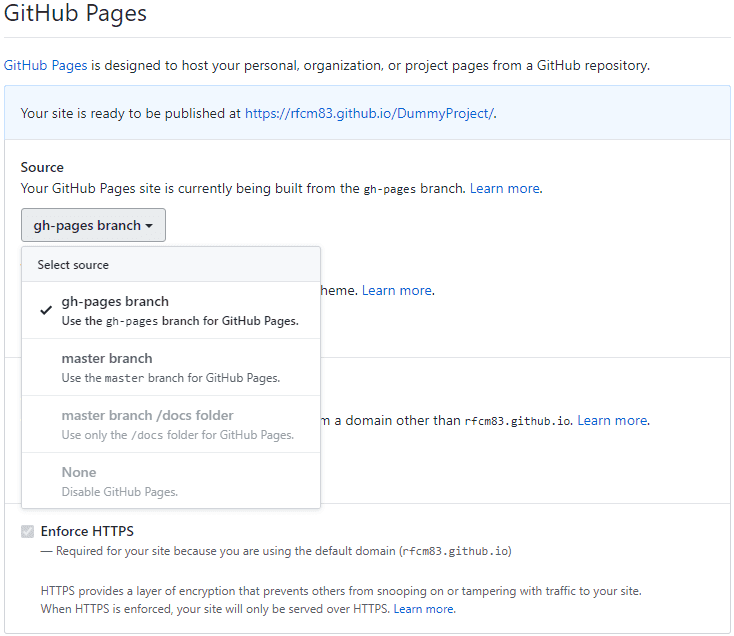Visit the rfcm83.github.io/DummyProject site URL
The height and width of the screenshot is (636, 734).
click(x=370, y=113)
